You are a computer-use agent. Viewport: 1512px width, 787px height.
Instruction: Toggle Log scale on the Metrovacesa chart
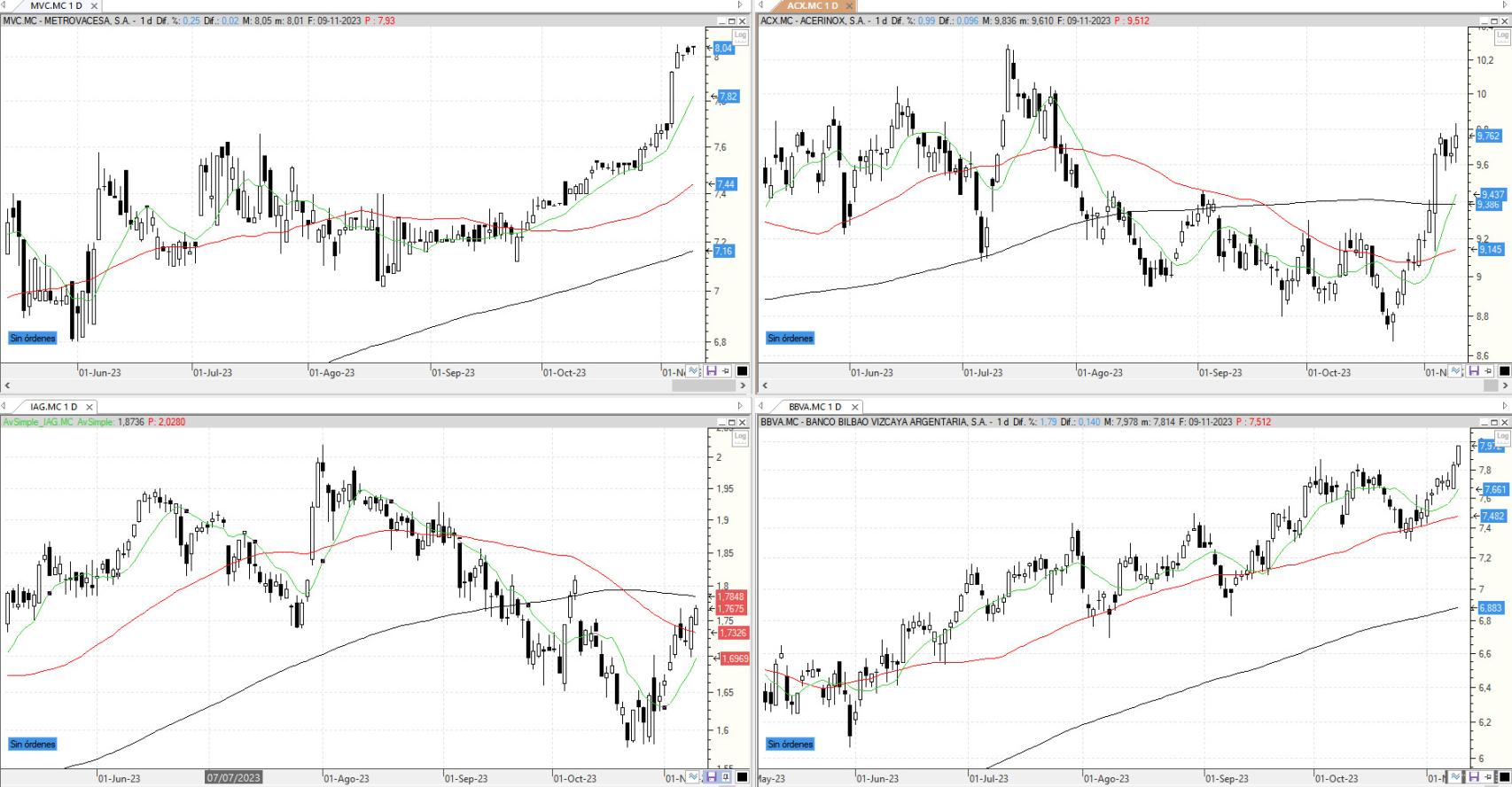coord(740,36)
